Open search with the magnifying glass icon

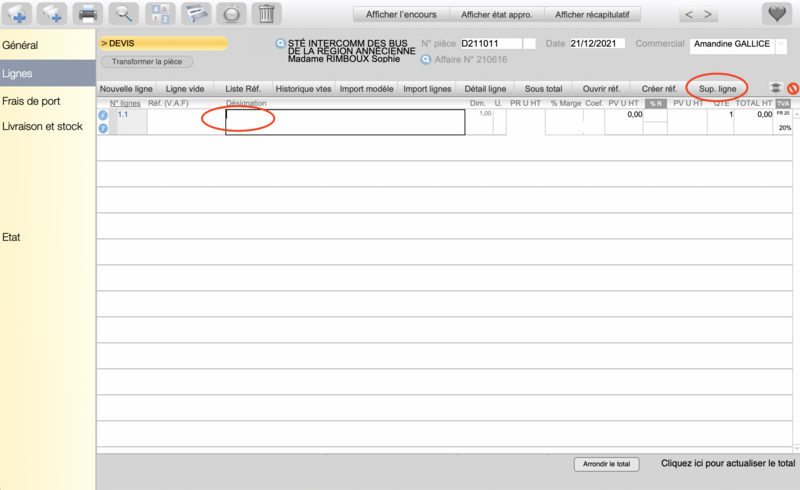click(x=123, y=14)
